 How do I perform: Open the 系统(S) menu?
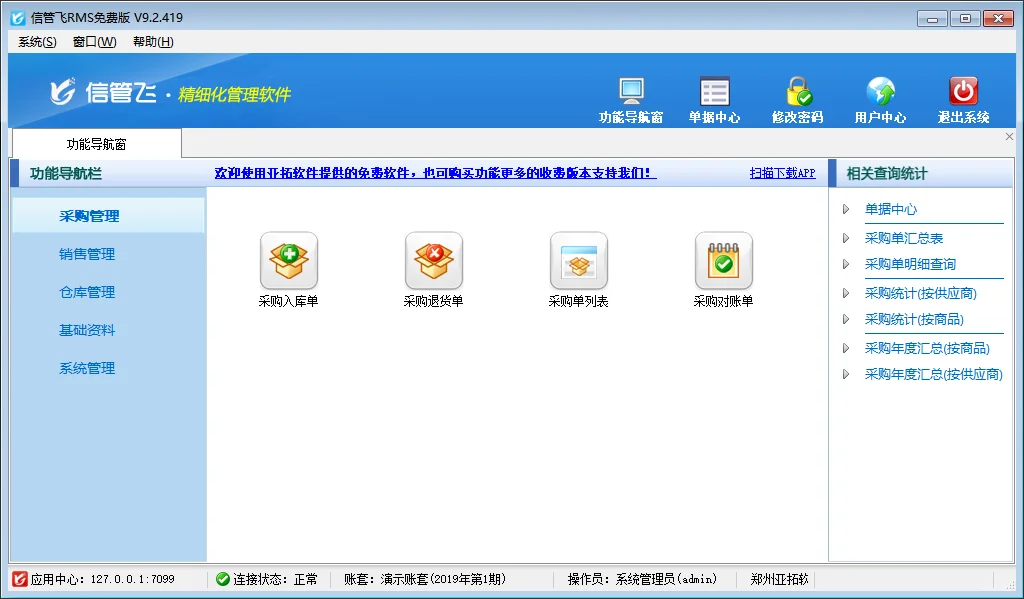(37, 42)
